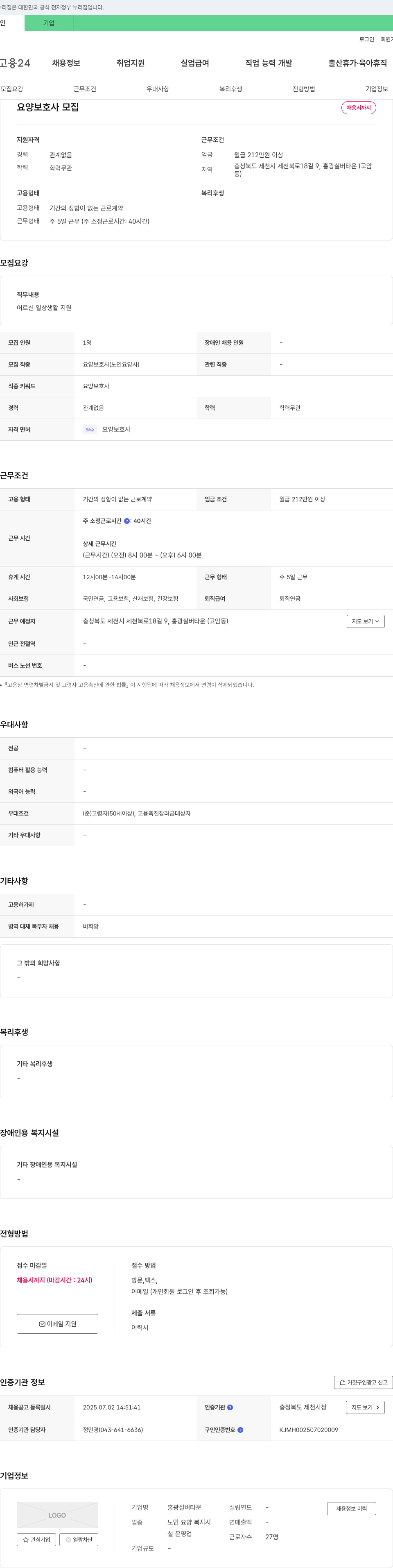Click the 거짓구인광고 신고 button

pyautogui.click(x=363, y=1382)
